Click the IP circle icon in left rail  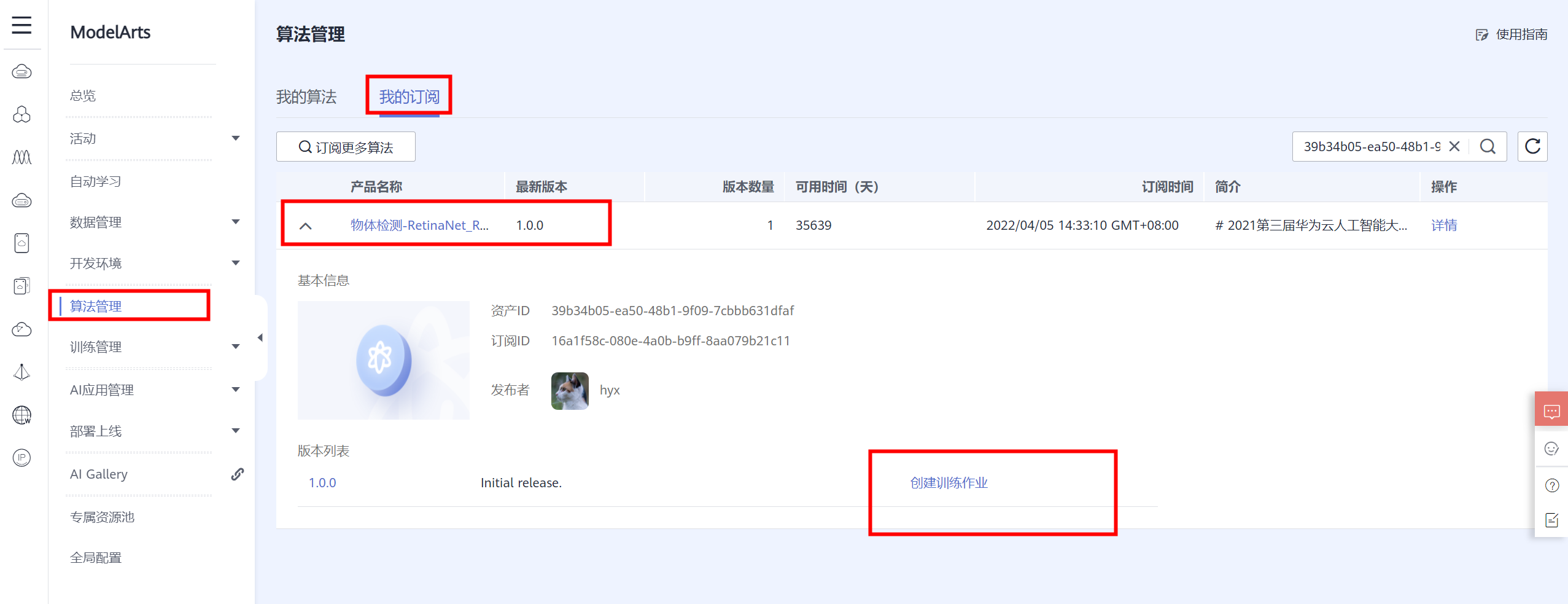(21, 458)
